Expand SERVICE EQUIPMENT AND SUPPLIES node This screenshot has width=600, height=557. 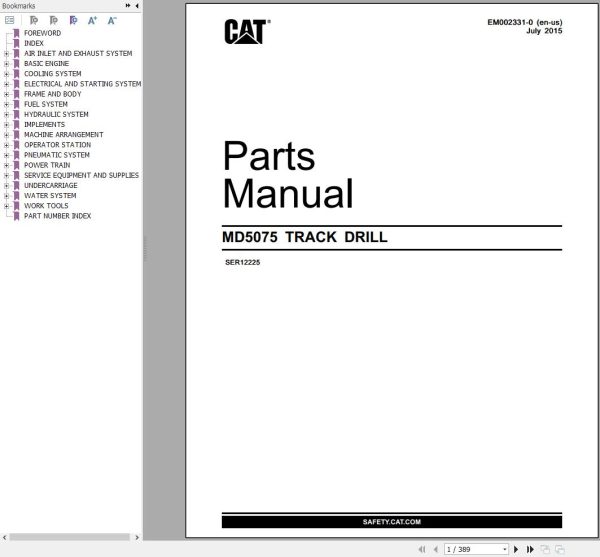6,175
